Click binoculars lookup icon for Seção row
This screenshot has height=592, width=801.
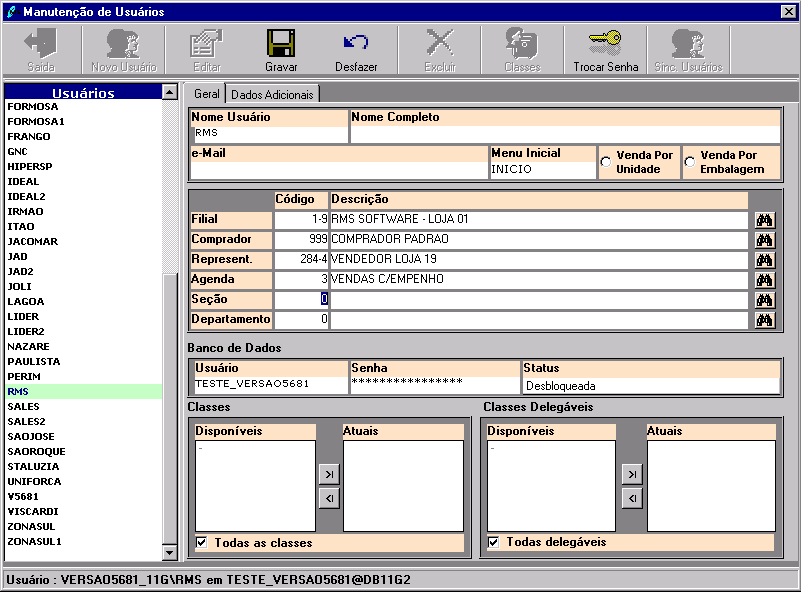click(765, 300)
